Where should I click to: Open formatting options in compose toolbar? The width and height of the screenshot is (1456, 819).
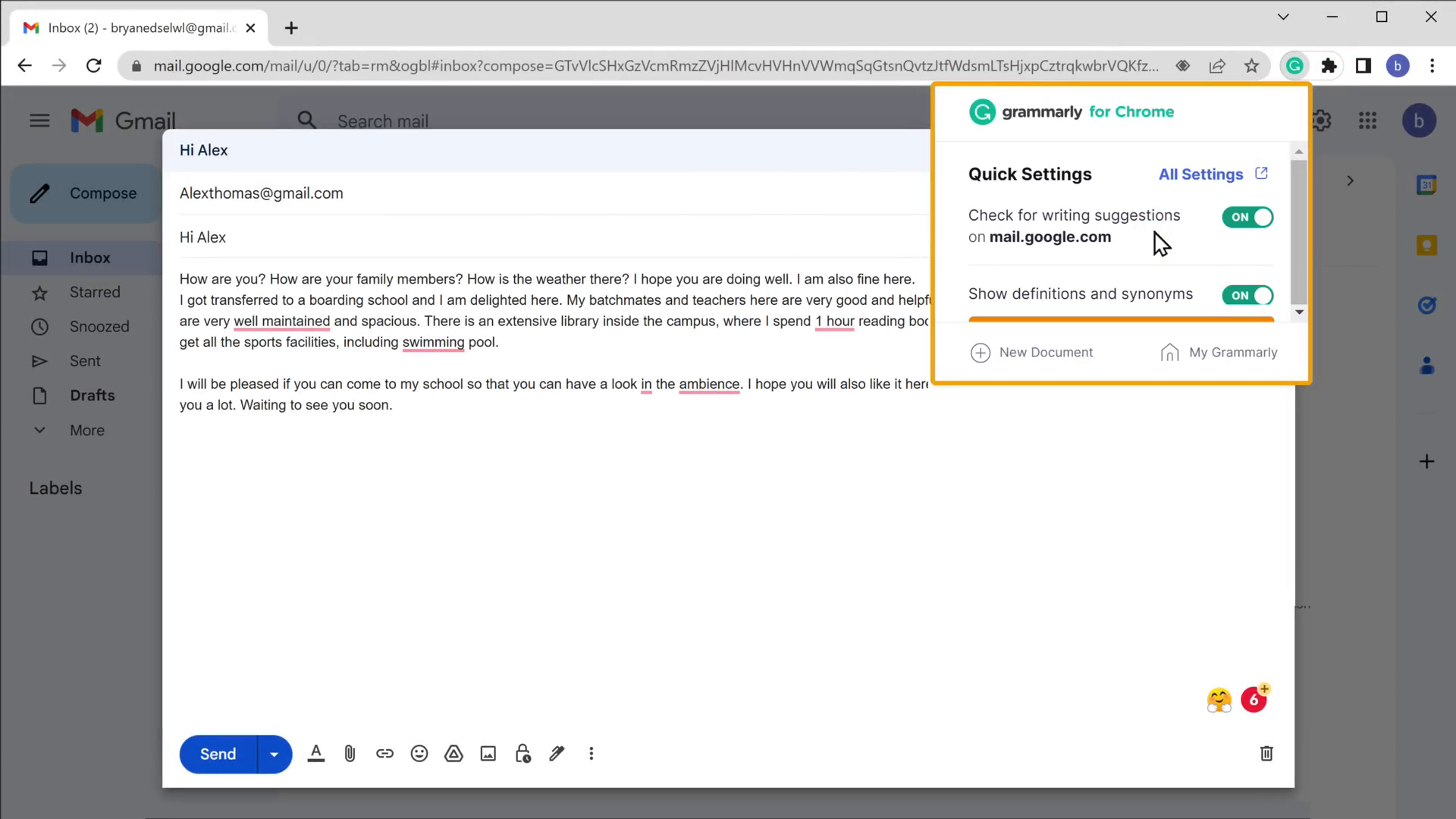(x=316, y=754)
